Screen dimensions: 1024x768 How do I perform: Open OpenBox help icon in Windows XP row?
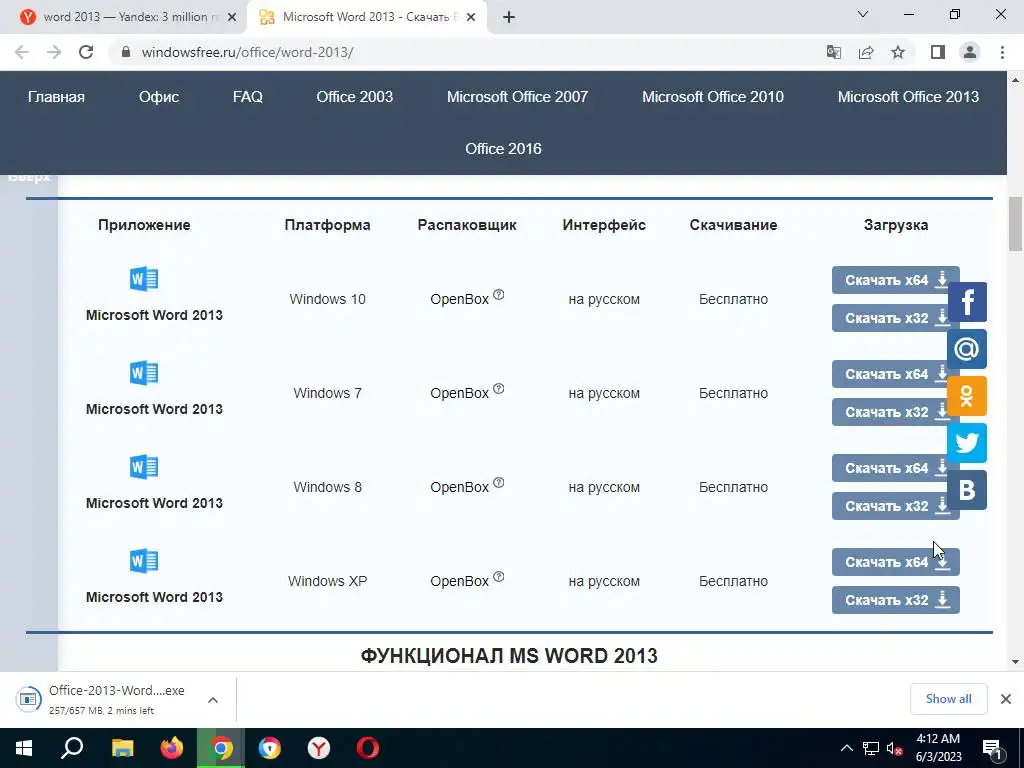[498, 577]
